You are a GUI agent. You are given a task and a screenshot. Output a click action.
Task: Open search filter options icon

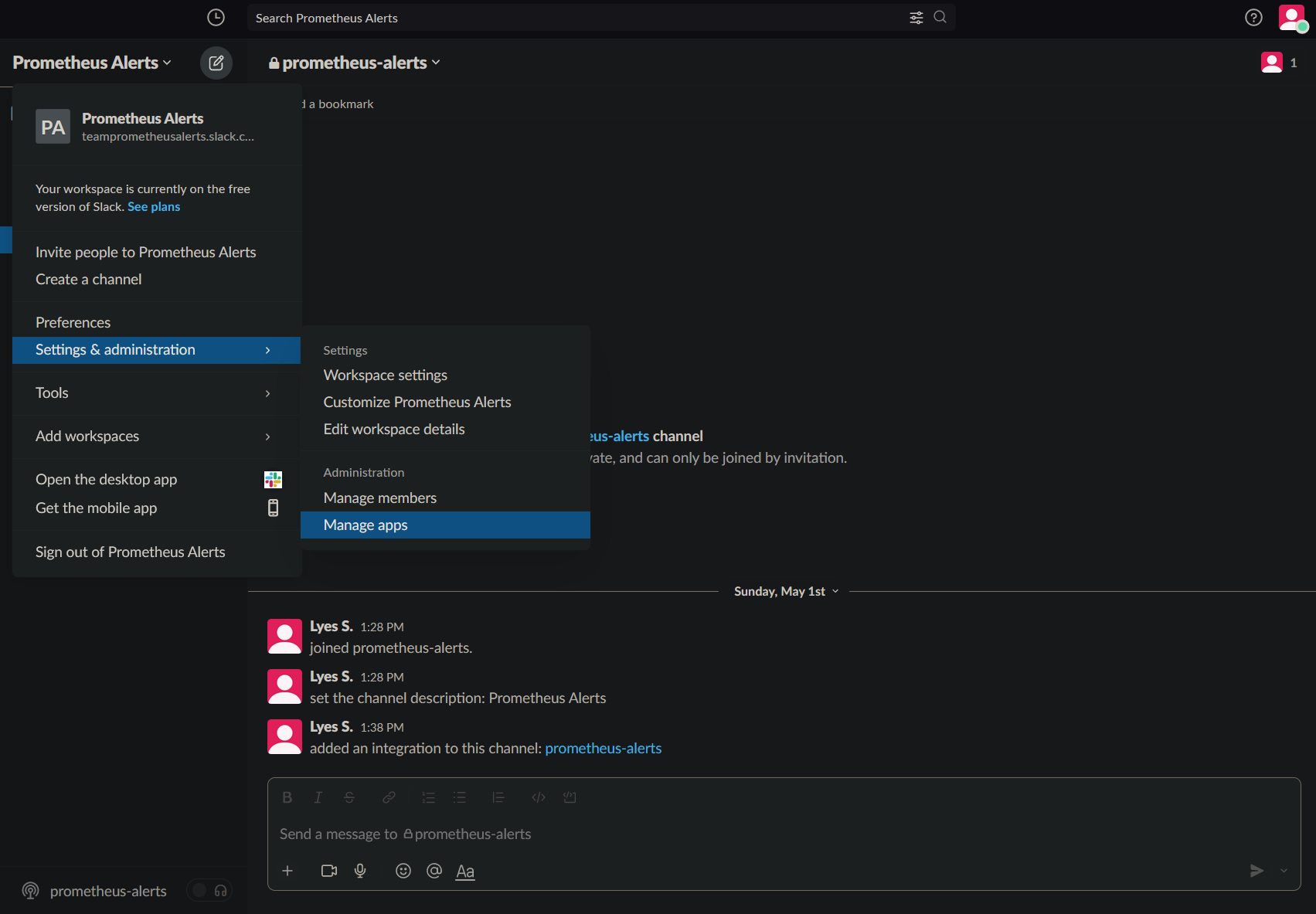[x=916, y=17]
